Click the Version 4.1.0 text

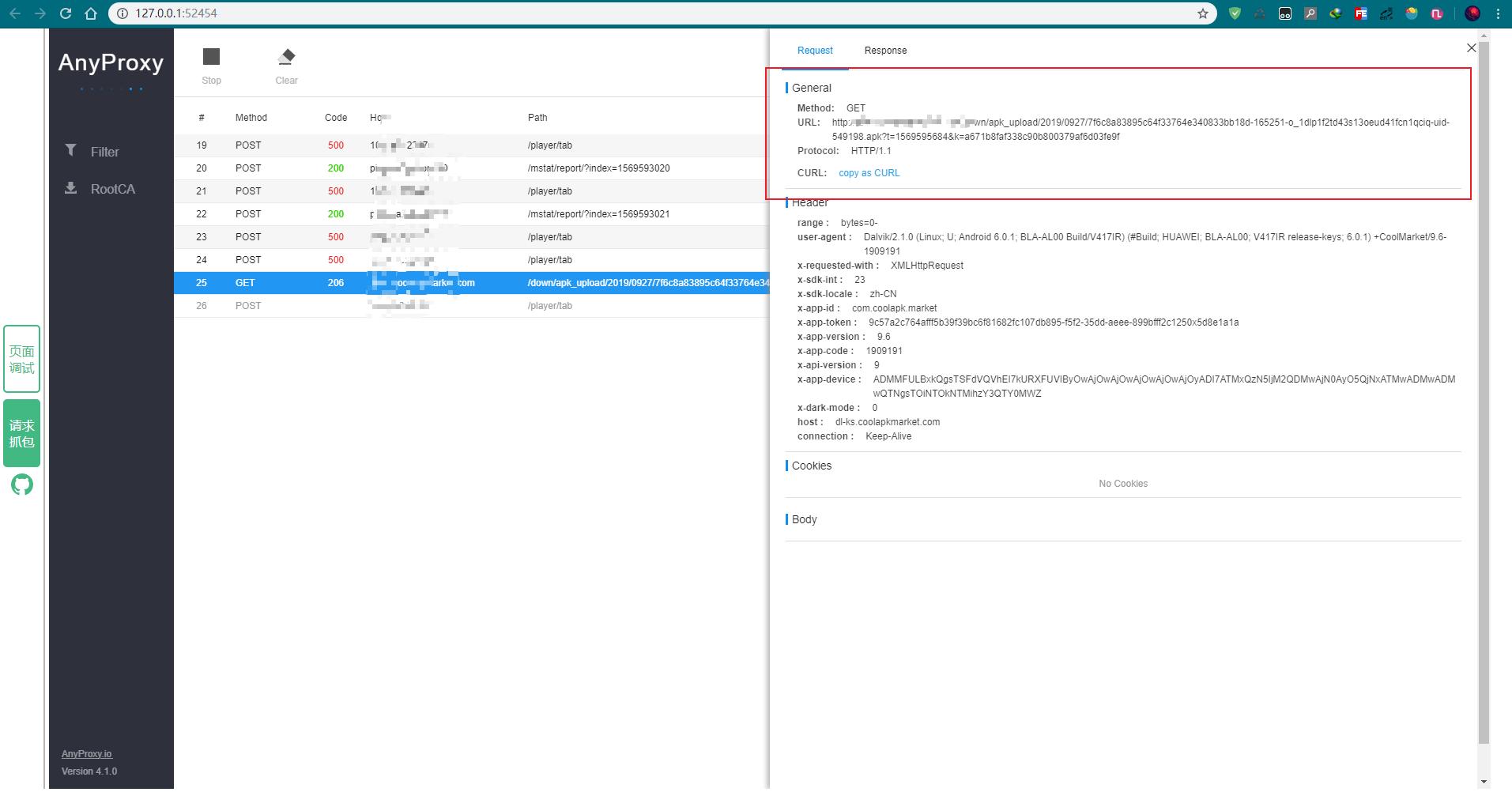[x=89, y=771]
